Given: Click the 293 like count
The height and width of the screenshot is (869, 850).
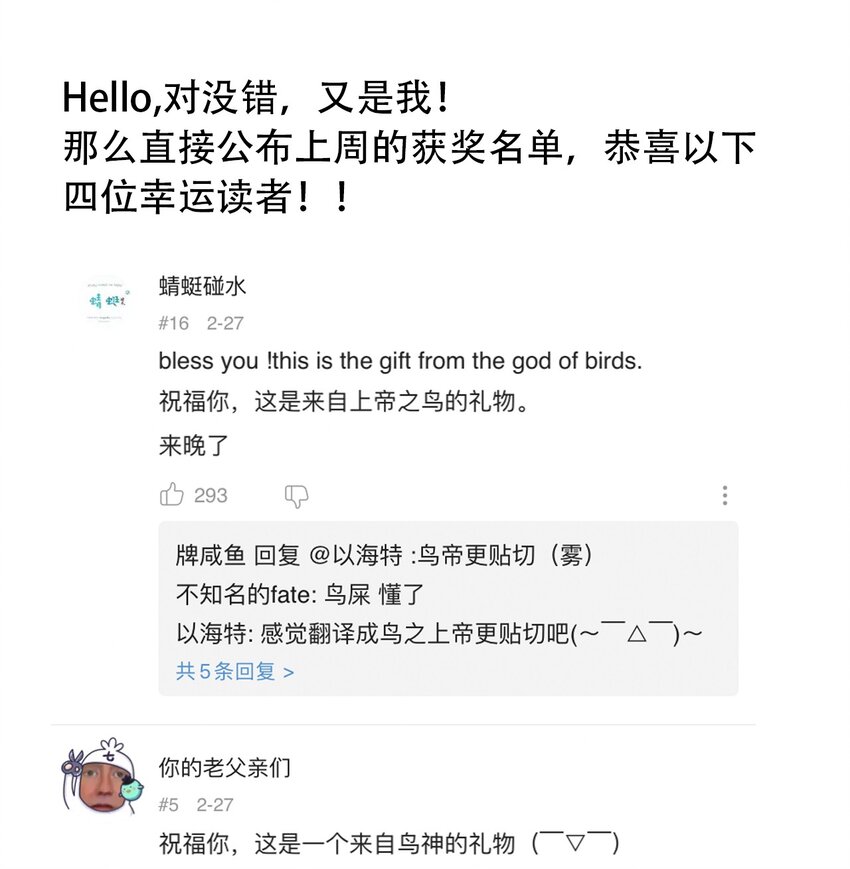Looking at the screenshot, I should click(x=211, y=496).
